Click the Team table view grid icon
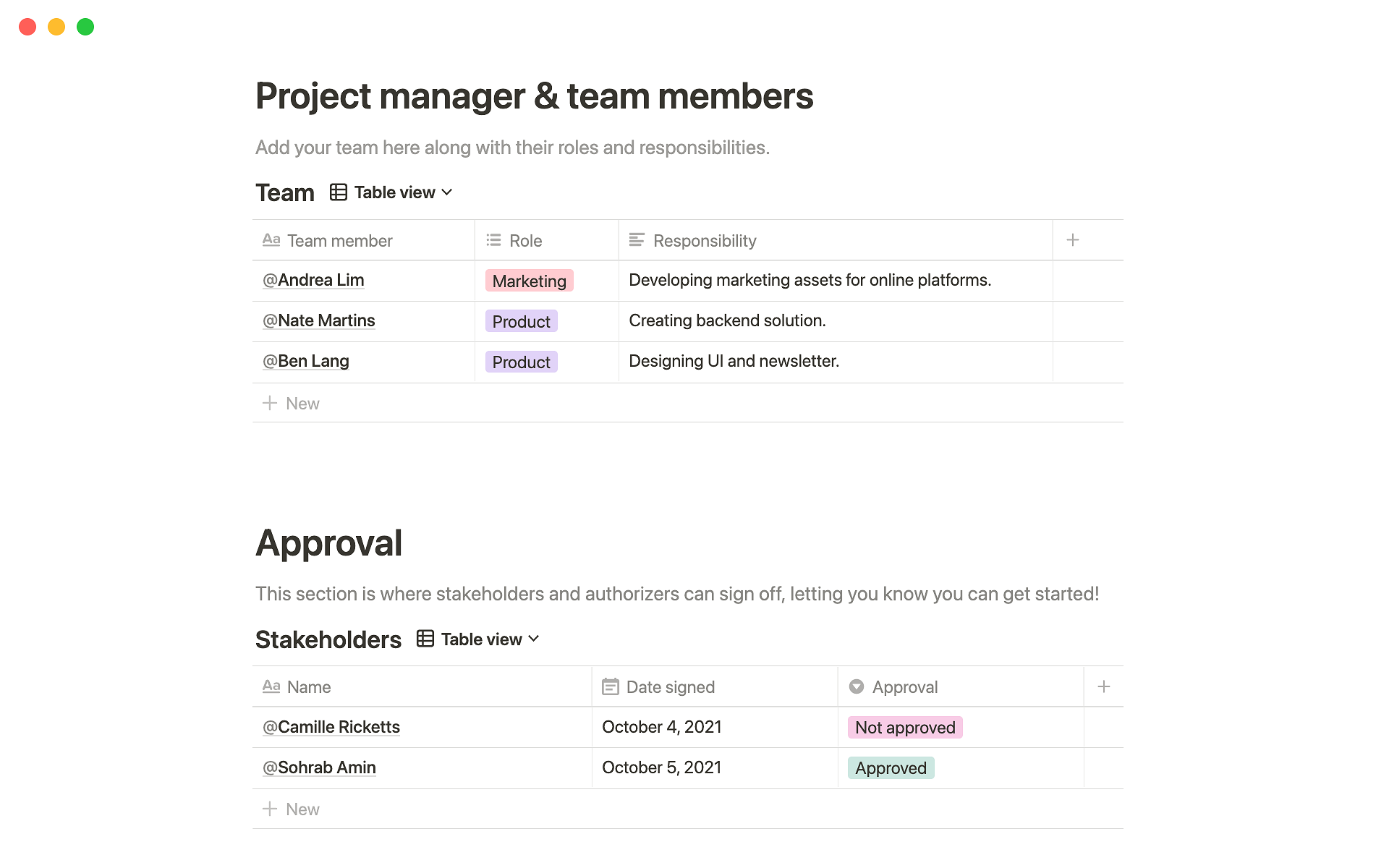The image size is (1389, 868). coord(338,192)
